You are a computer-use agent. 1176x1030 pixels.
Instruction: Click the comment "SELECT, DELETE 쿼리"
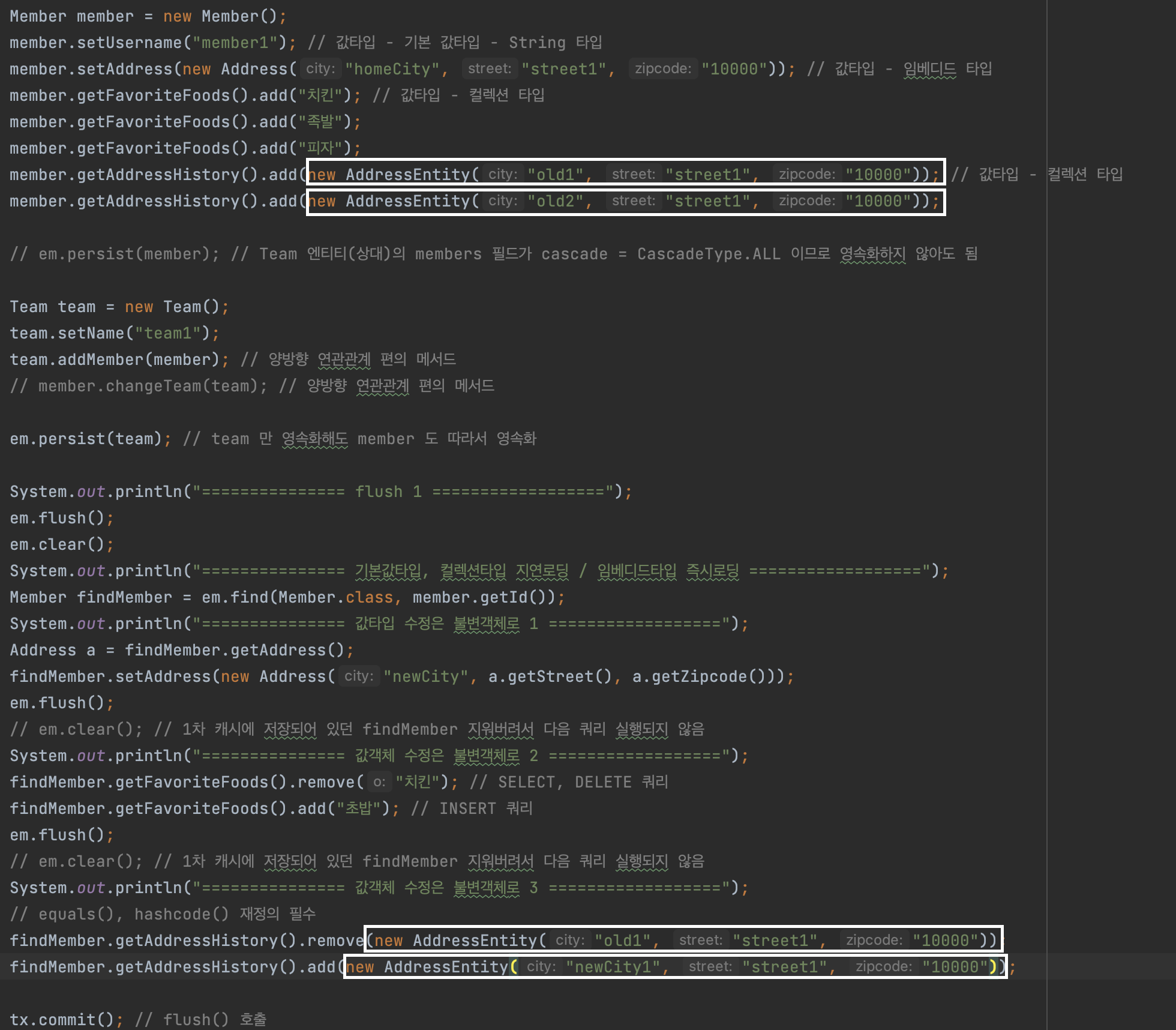(x=569, y=782)
